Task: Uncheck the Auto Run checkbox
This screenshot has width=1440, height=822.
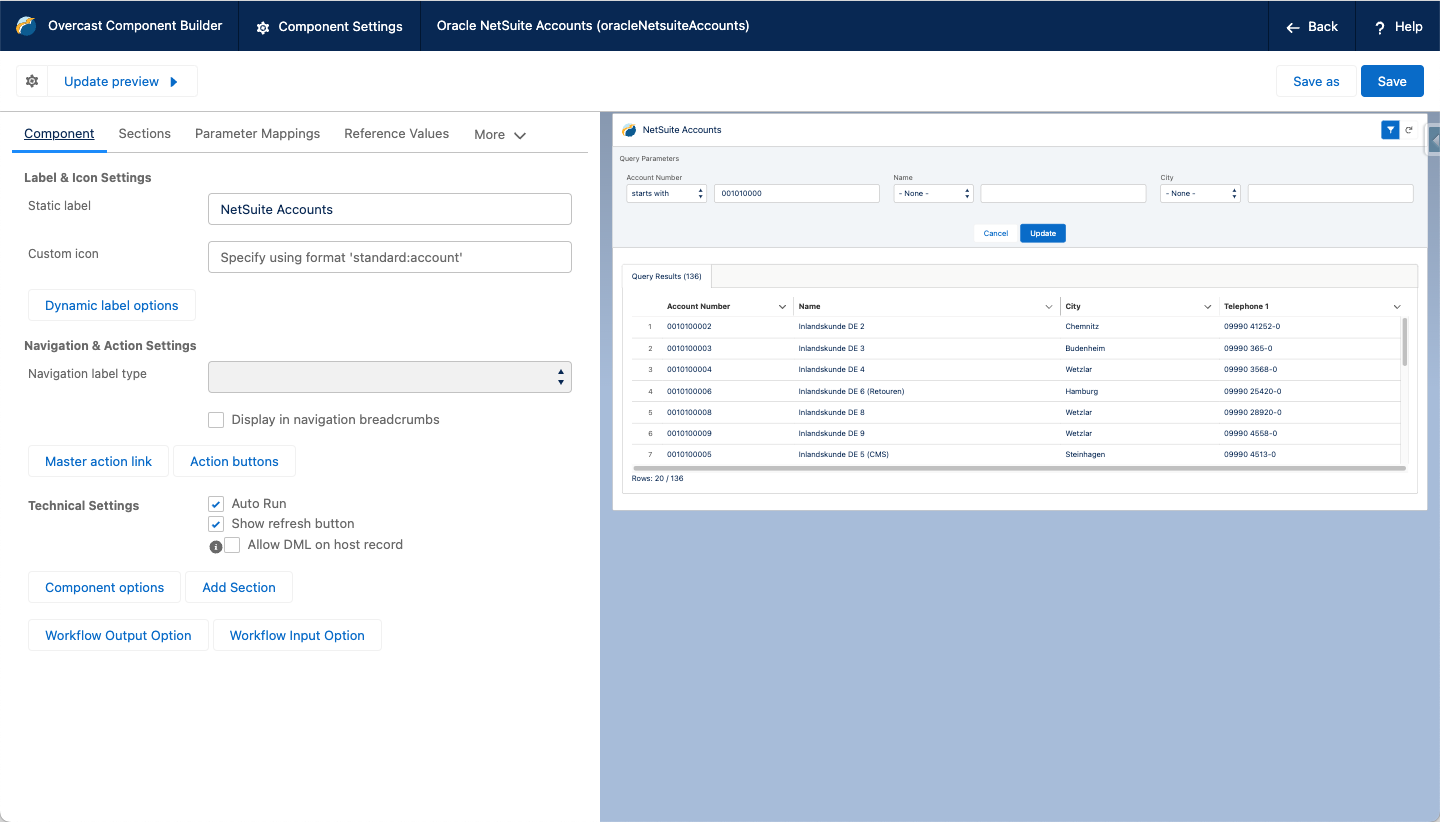Action: coord(216,504)
